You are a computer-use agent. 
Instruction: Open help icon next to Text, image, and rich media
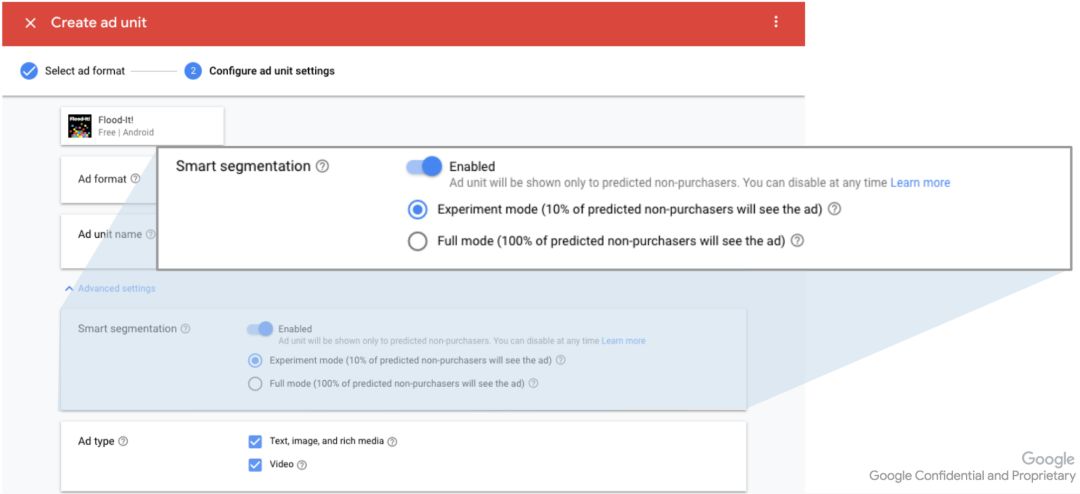392,442
